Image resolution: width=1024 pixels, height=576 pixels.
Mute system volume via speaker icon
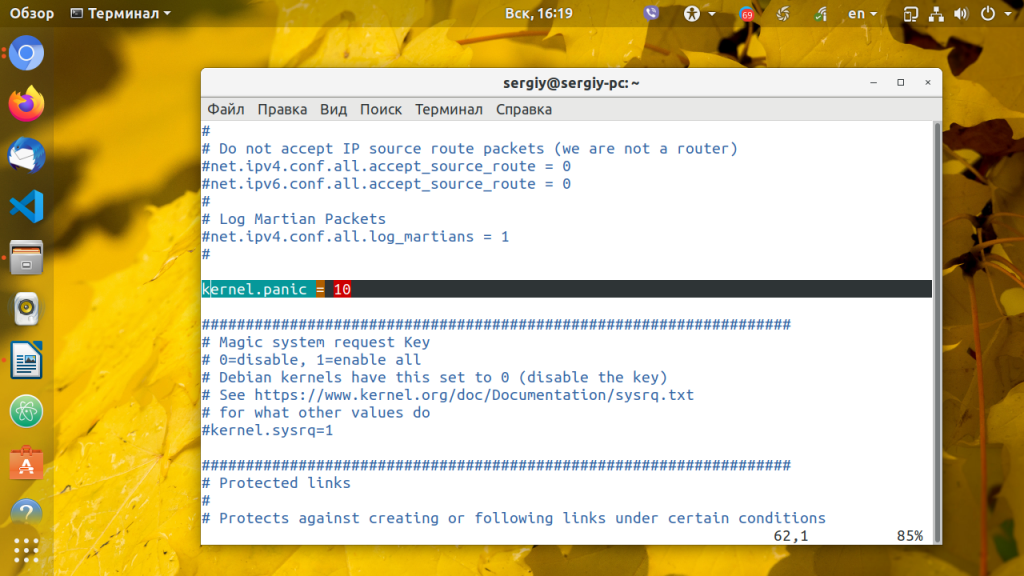point(960,13)
